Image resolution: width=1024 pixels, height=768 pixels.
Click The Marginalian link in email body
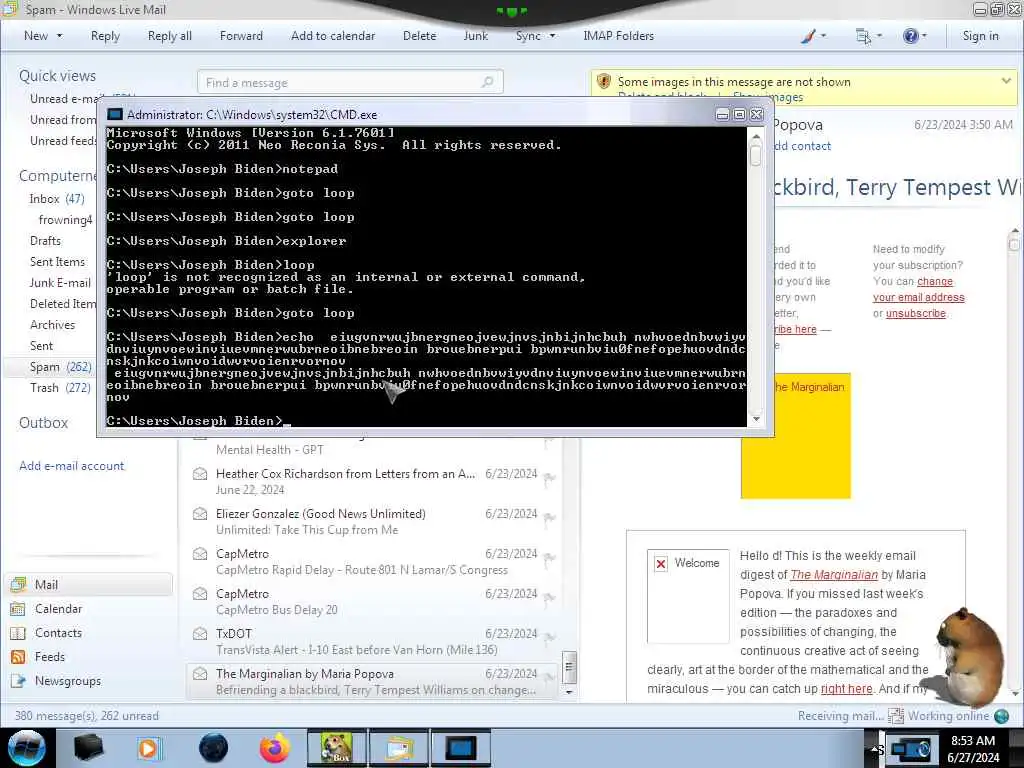point(834,575)
